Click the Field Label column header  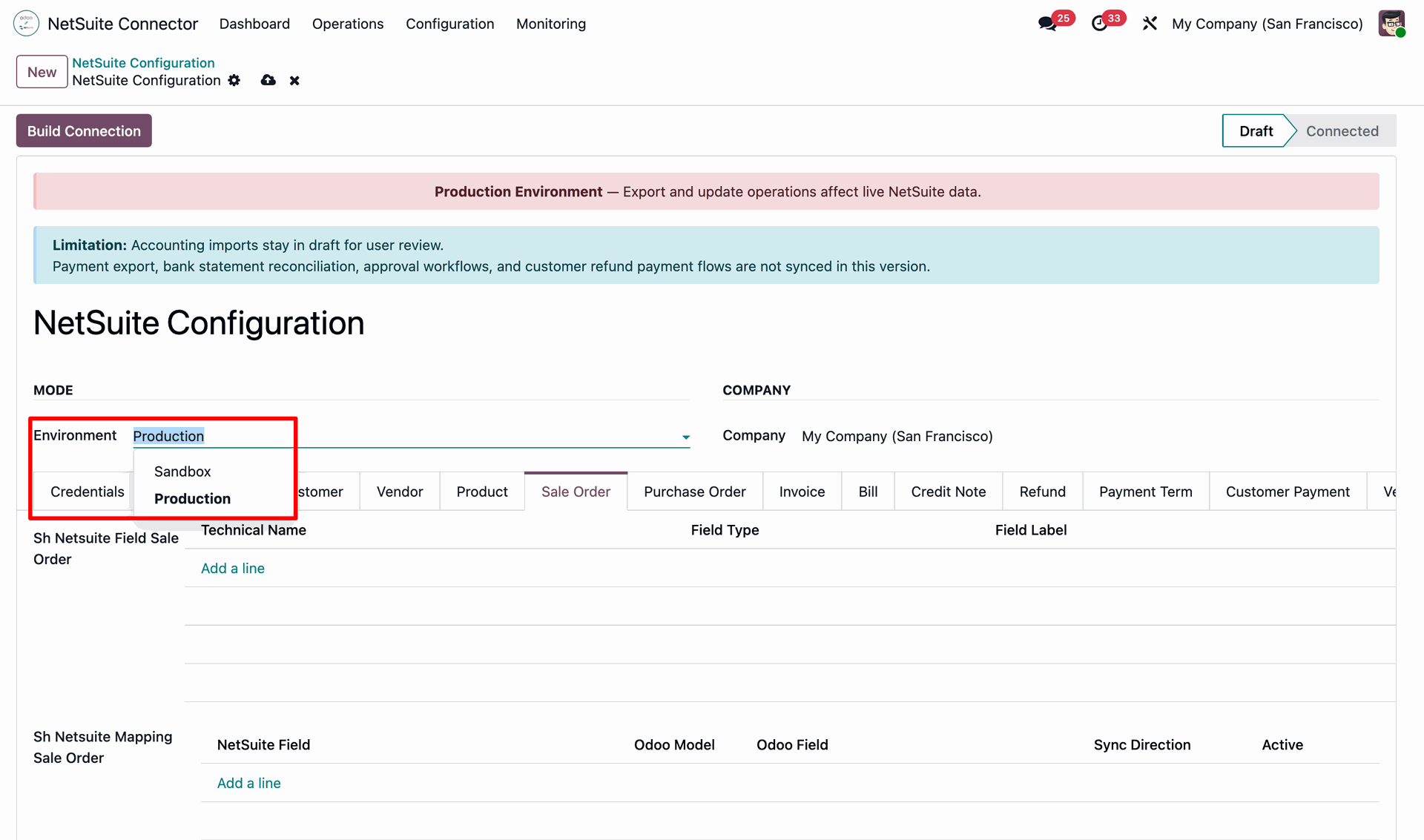click(1030, 530)
